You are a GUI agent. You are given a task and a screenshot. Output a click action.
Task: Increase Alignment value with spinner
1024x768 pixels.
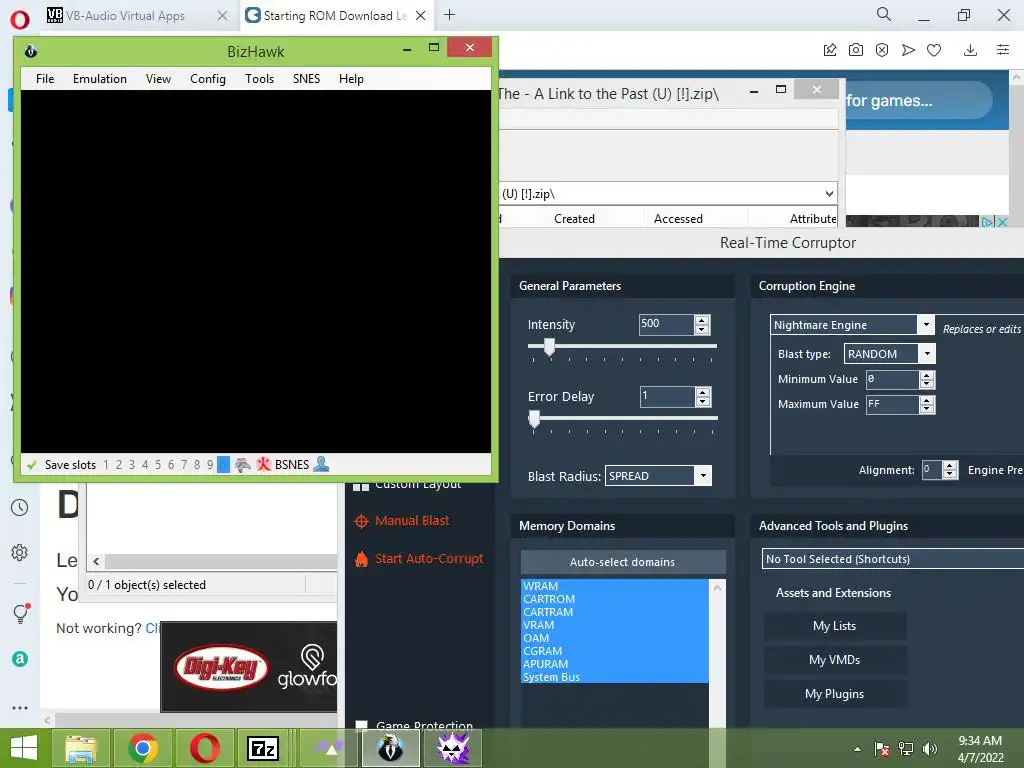[x=950, y=466]
